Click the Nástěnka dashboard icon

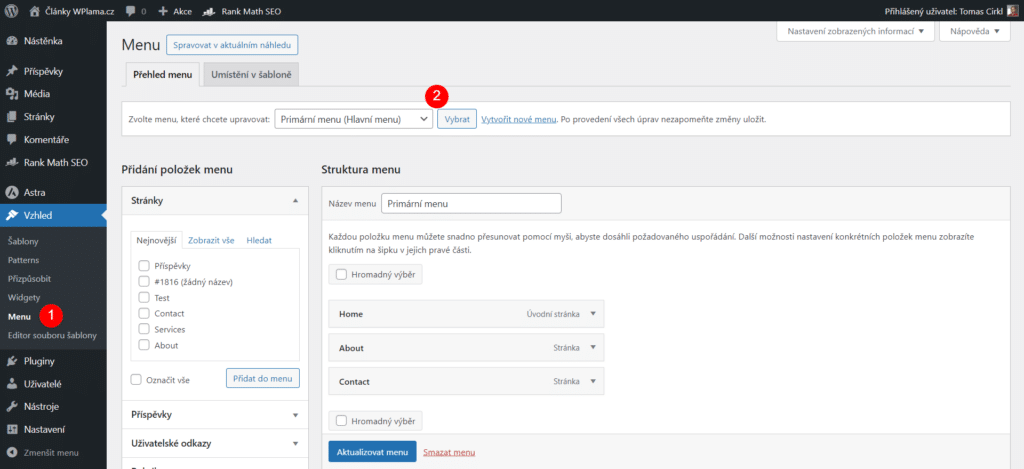click(x=11, y=41)
